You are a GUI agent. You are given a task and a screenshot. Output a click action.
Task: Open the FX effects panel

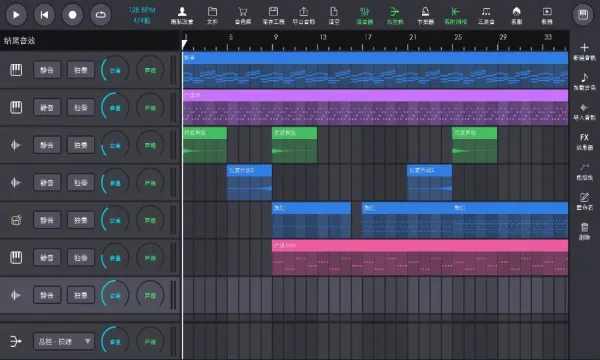click(x=584, y=141)
